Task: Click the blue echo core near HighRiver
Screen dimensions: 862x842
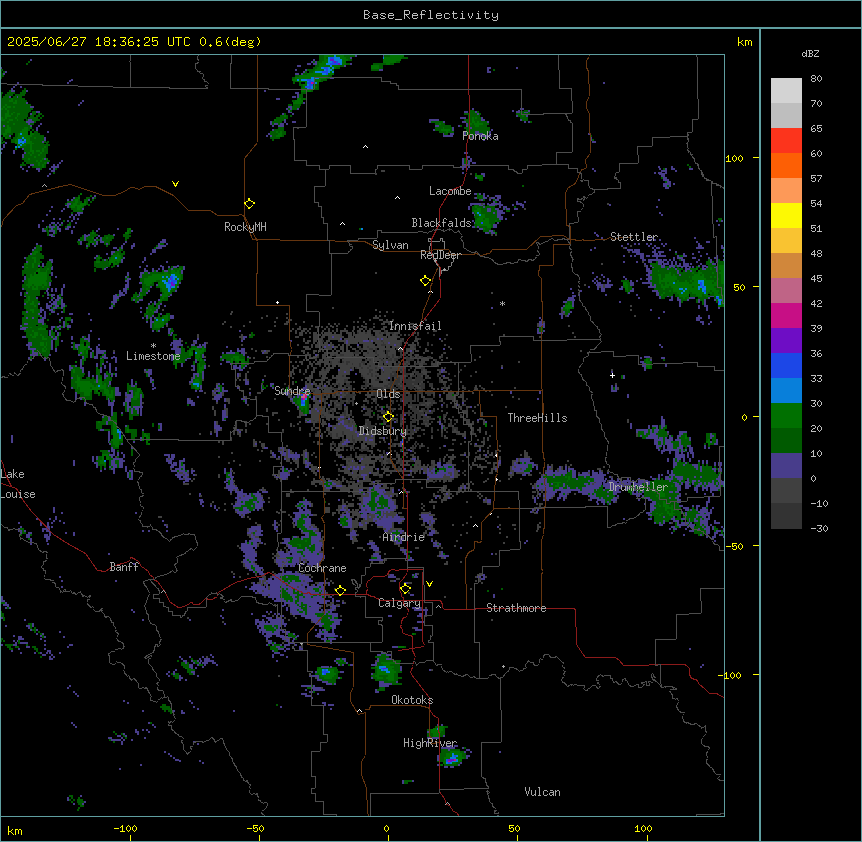Action: point(452,758)
